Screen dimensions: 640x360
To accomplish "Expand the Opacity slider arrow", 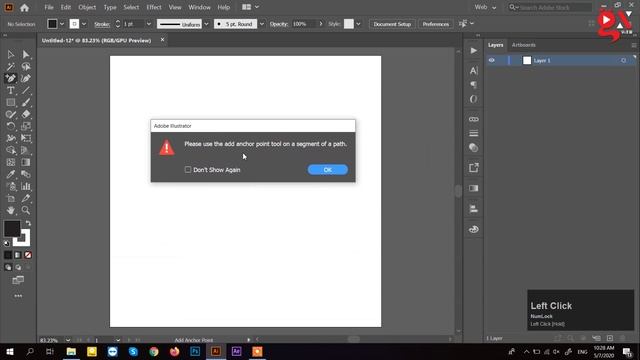I will click(x=321, y=24).
